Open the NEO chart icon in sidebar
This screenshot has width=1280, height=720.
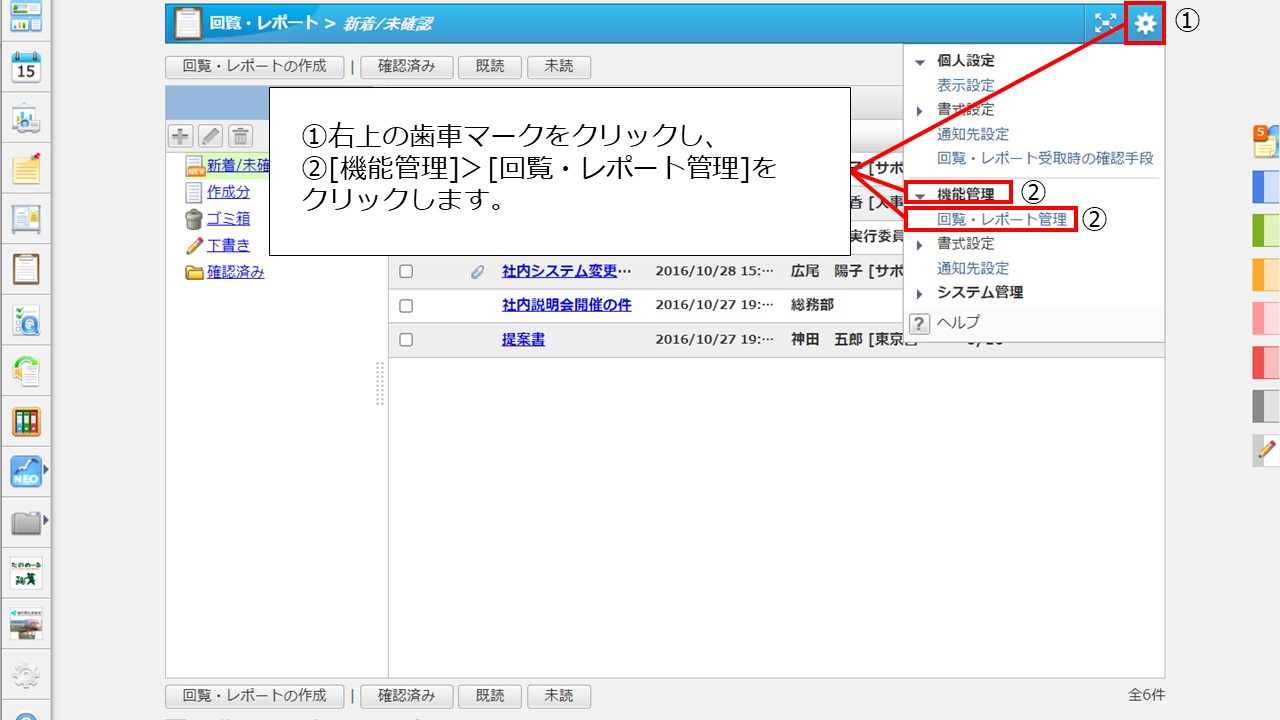click(26, 471)
